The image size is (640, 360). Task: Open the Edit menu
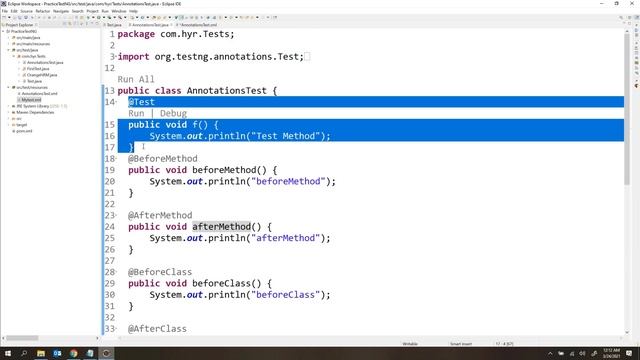pos(14,11)
